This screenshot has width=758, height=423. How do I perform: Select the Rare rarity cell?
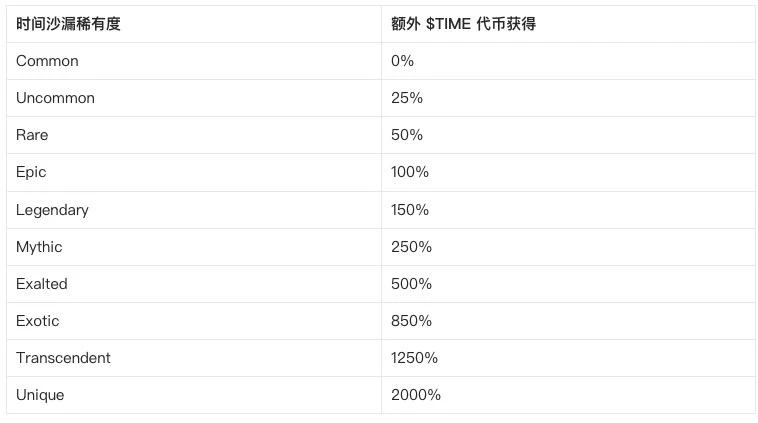click(x=32, y=135)
